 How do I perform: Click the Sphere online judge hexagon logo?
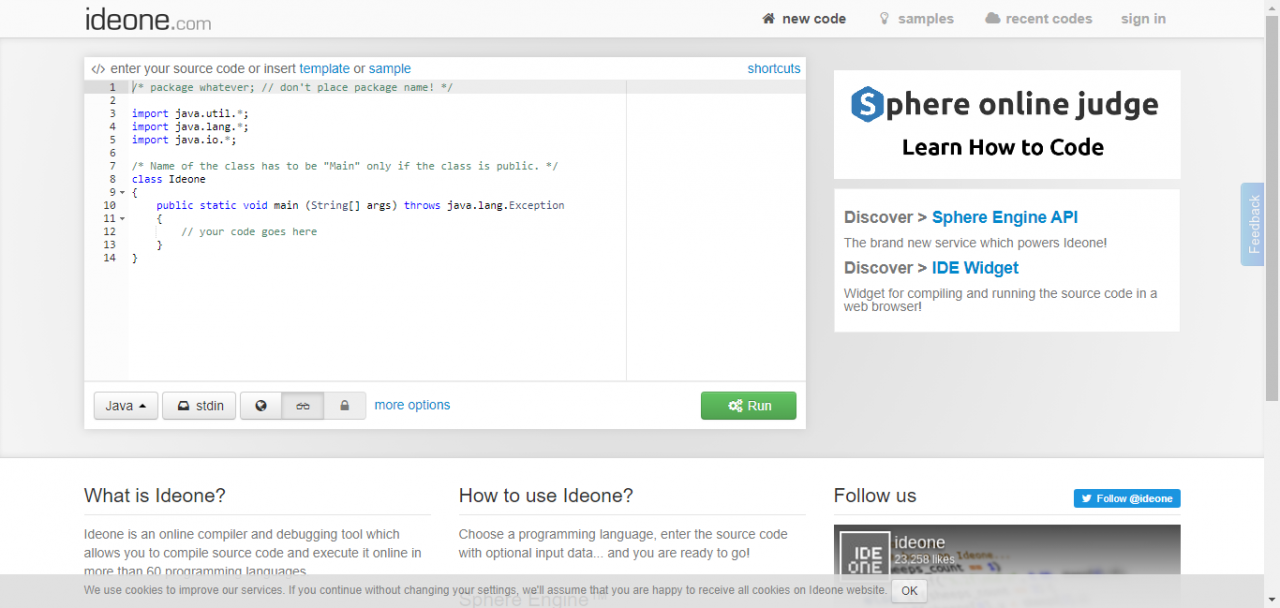(x=865, y=104)
